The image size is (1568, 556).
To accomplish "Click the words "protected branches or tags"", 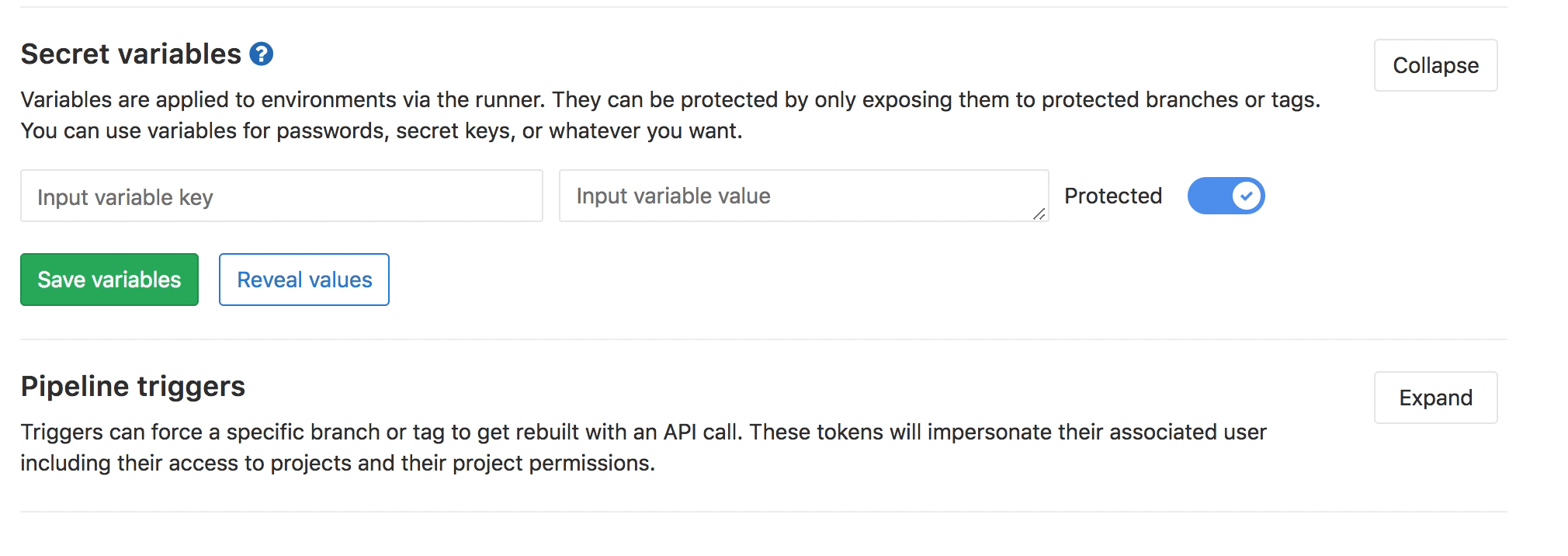I will 1178,100.
